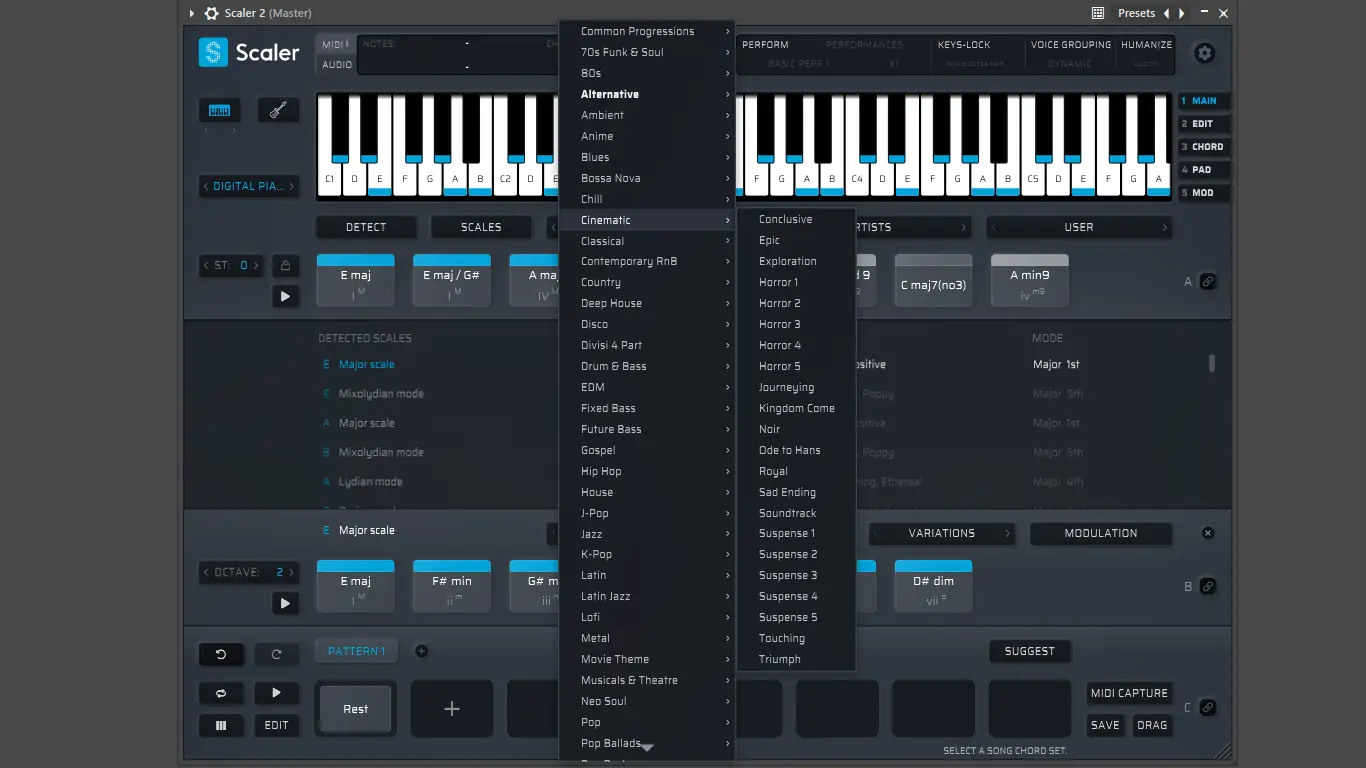Go to the next preset arrow
1366x768 pixels.
(1182, 13)
